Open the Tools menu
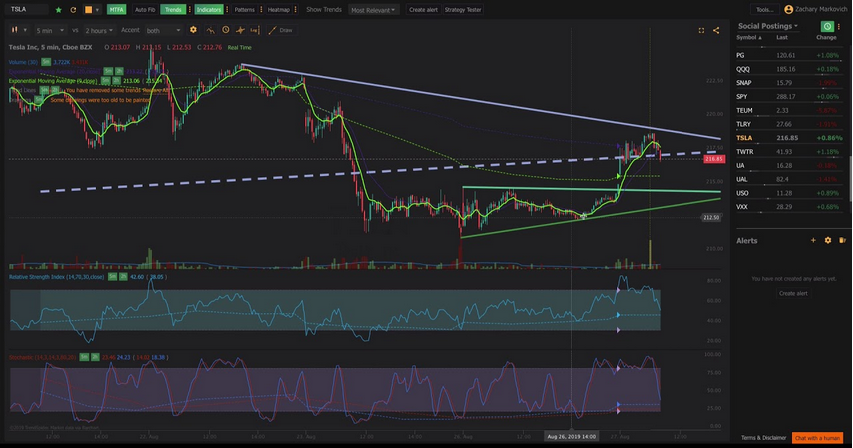 (764, 9)
